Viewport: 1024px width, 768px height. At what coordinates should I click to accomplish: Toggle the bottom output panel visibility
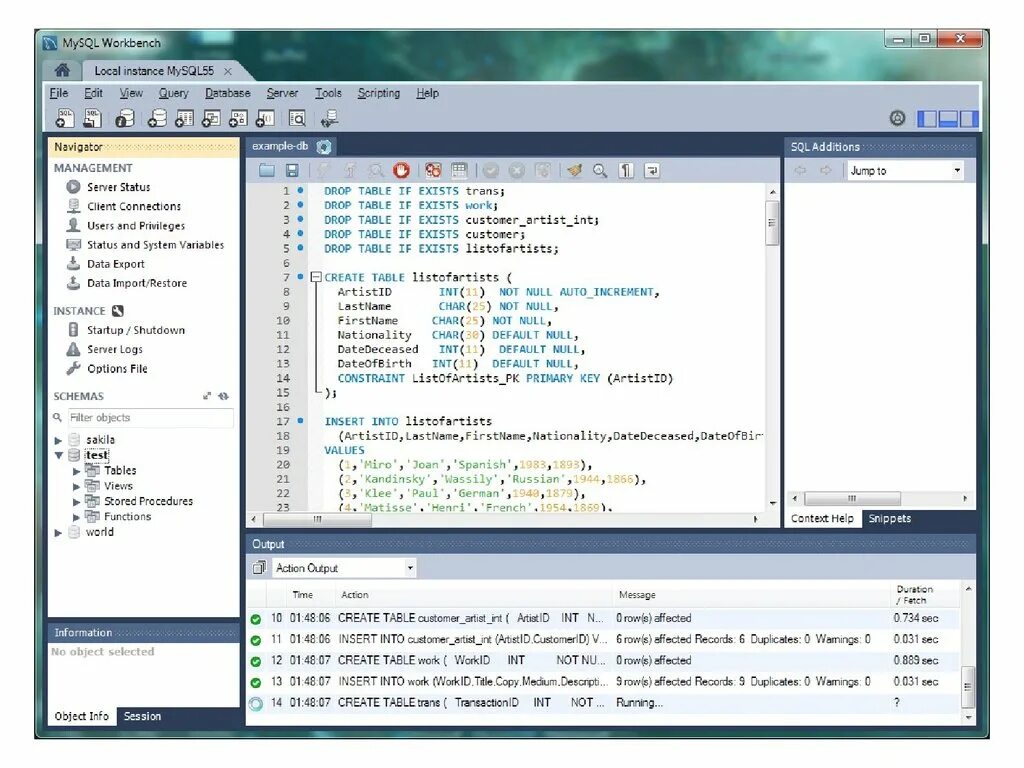tap(948, 119)
